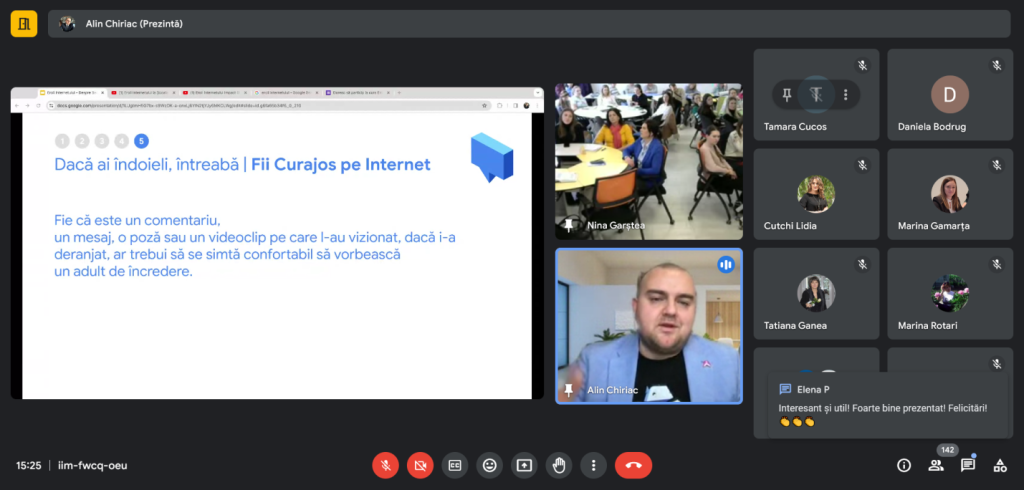Open the emoji reactions picker
Screen dimensions: 1024x490
490,465
